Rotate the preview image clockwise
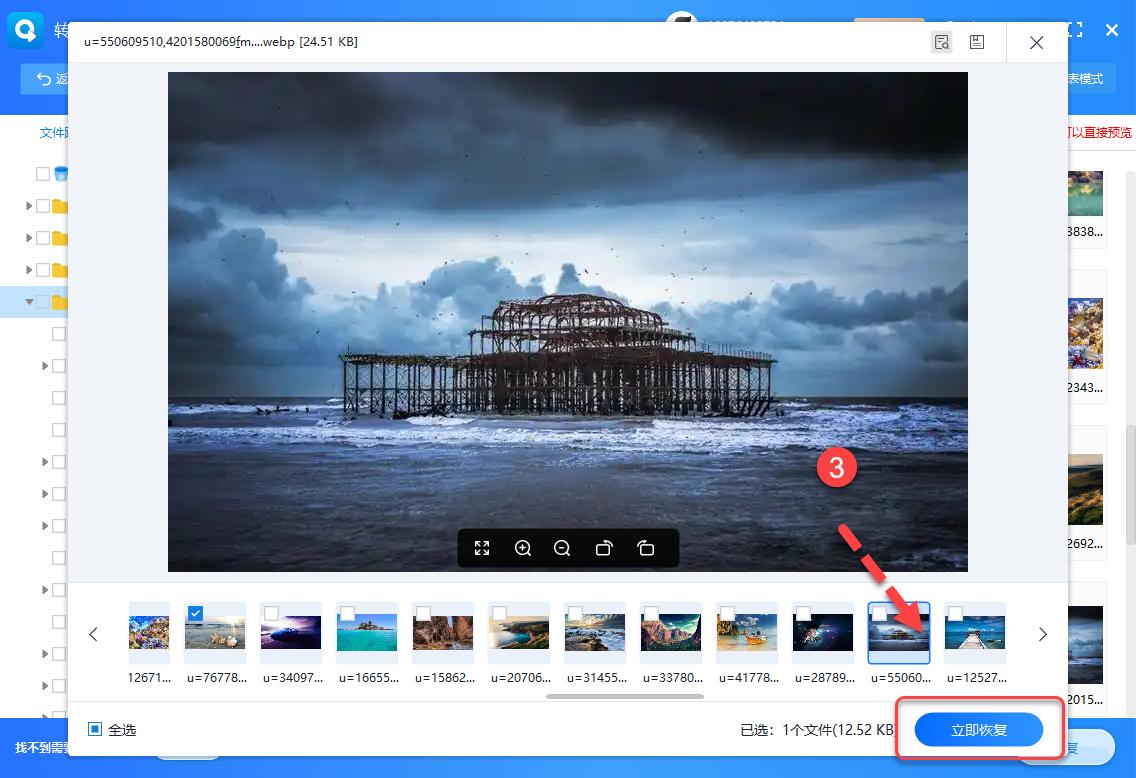Viewport: 1136px width, 778px height. pos(604,548)
